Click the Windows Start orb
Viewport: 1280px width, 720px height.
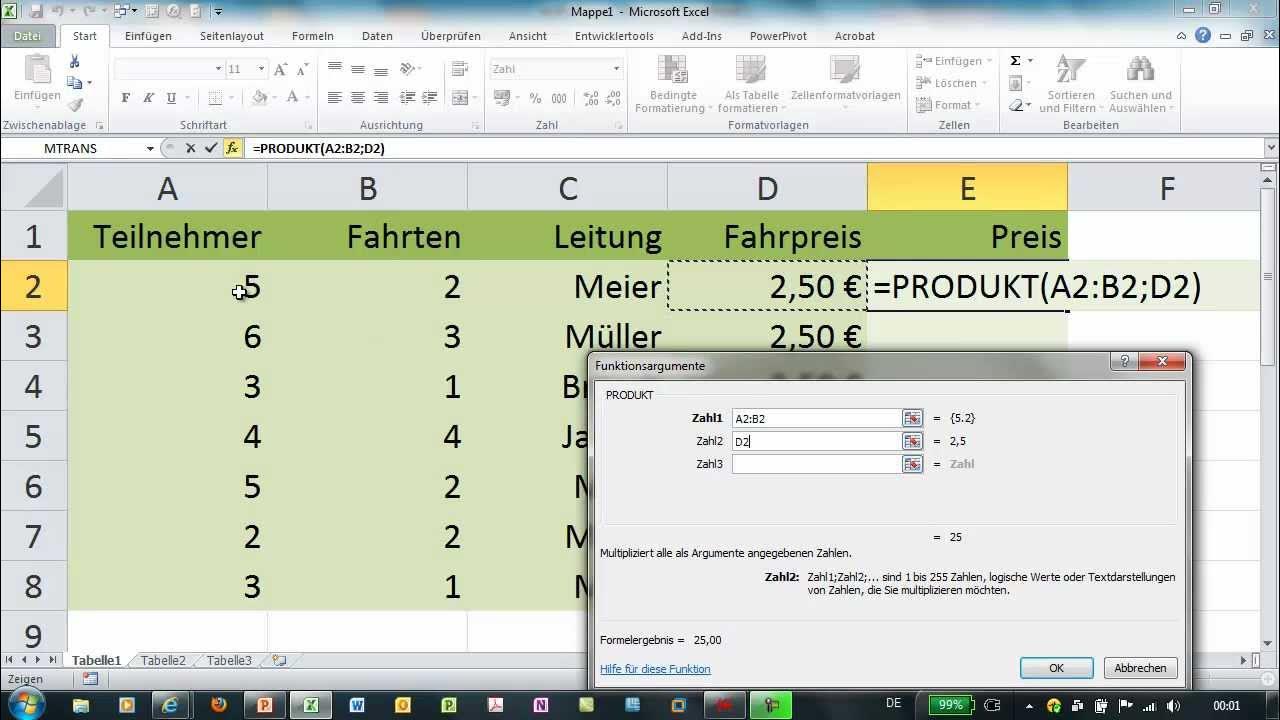26,703
